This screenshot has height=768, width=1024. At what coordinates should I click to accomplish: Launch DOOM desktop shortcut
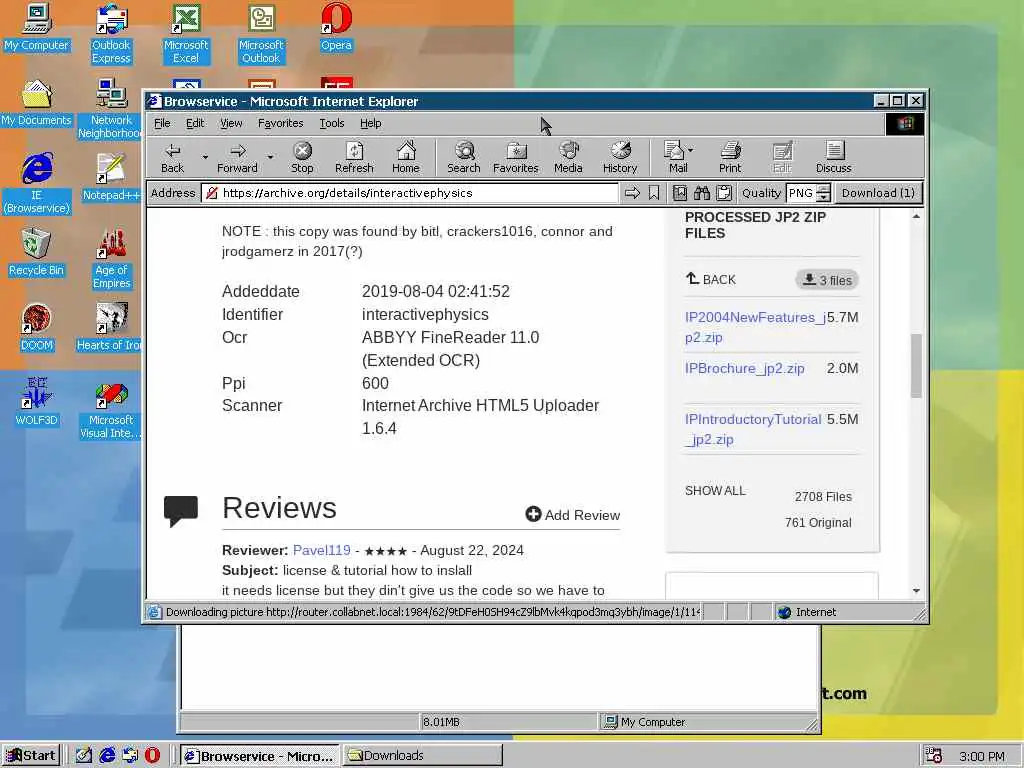click(x=36, y=327)
